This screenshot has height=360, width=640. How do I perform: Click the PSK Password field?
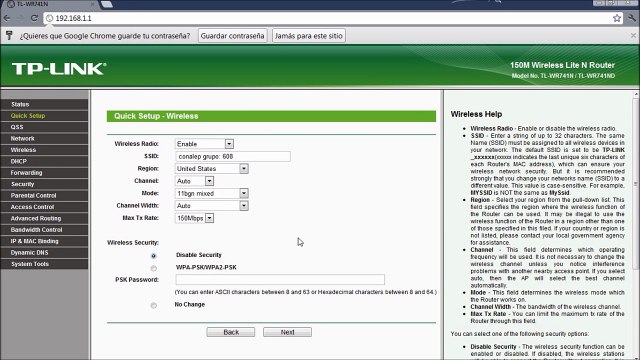click(280, 280)
